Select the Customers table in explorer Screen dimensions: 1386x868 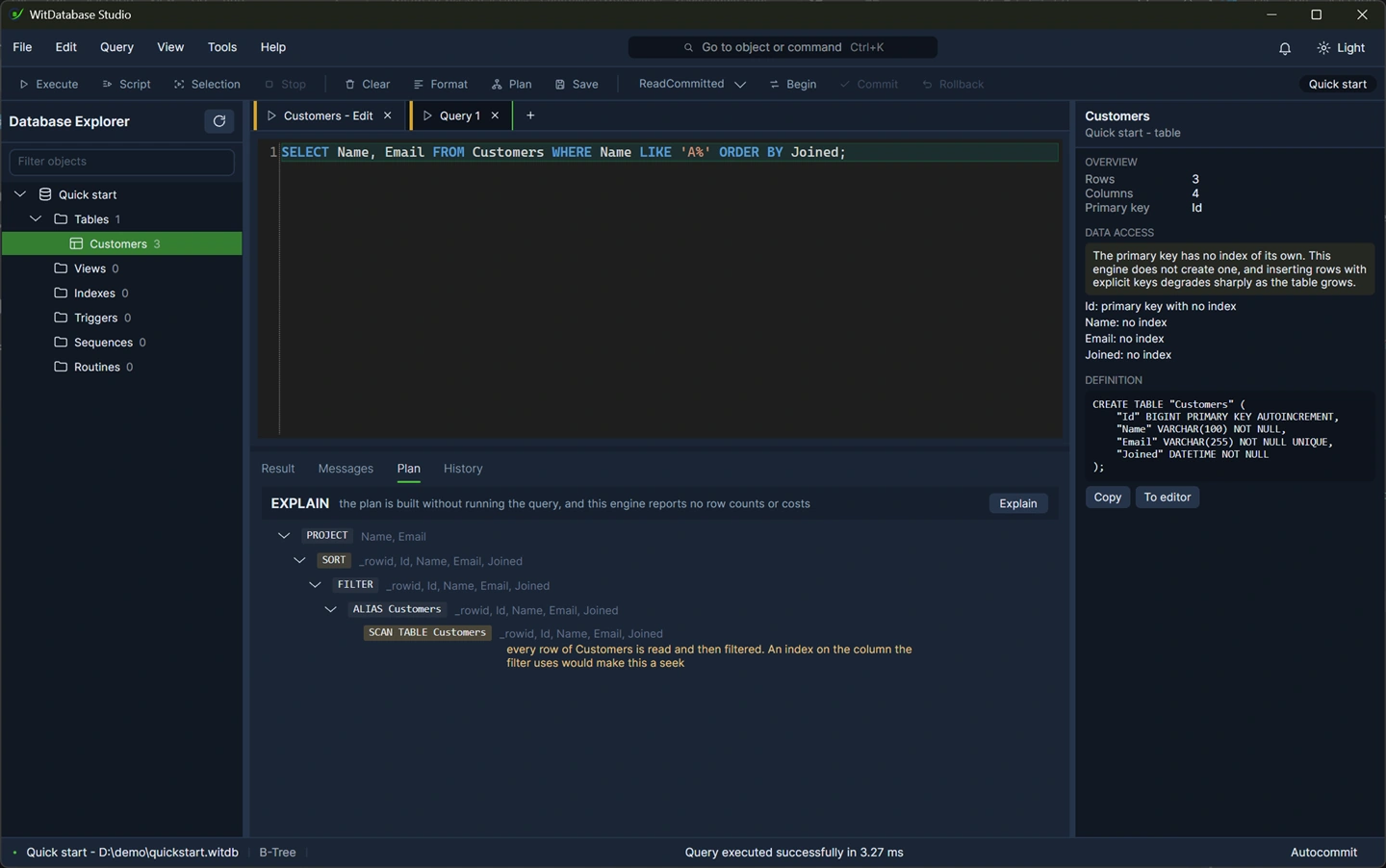coord(121,243)
